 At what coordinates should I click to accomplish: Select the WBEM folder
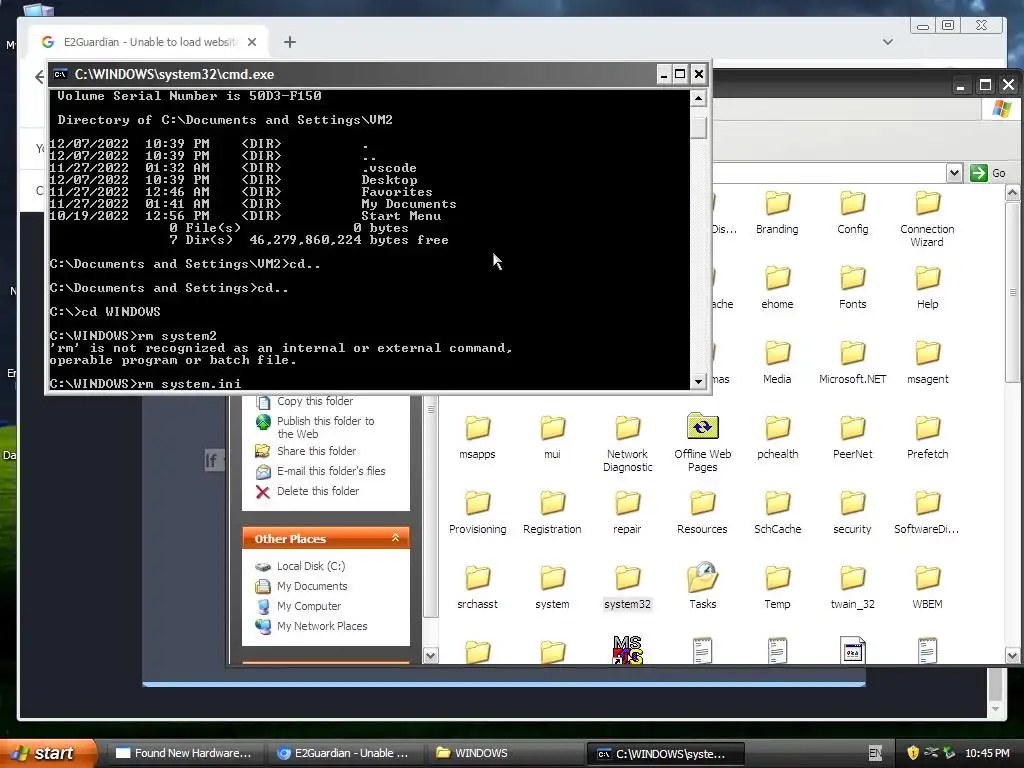(x=927, y=587)
